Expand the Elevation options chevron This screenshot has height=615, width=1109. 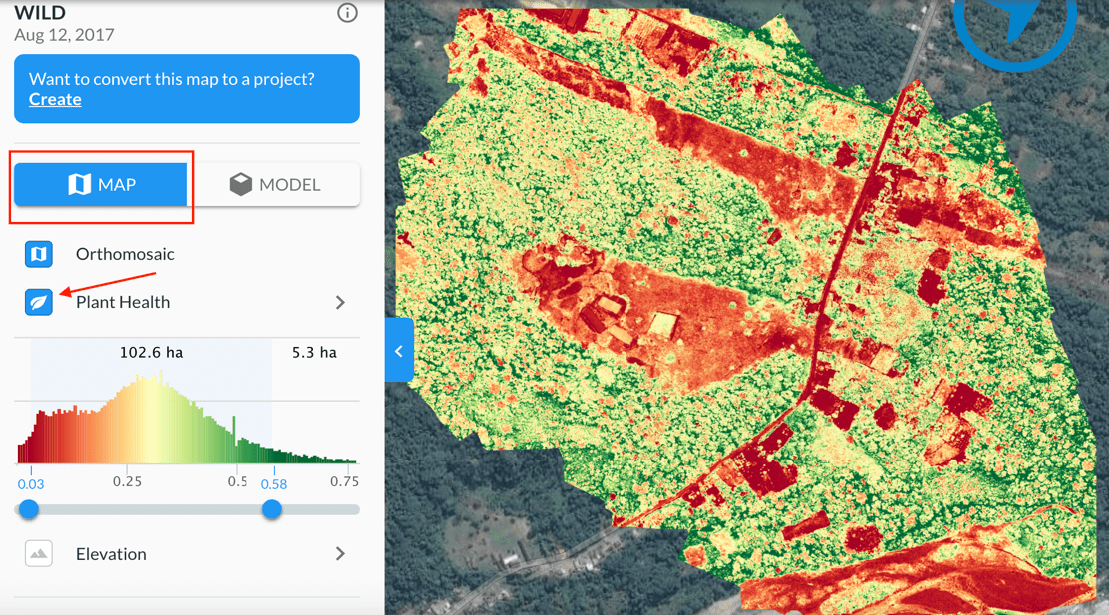[340, 554]
